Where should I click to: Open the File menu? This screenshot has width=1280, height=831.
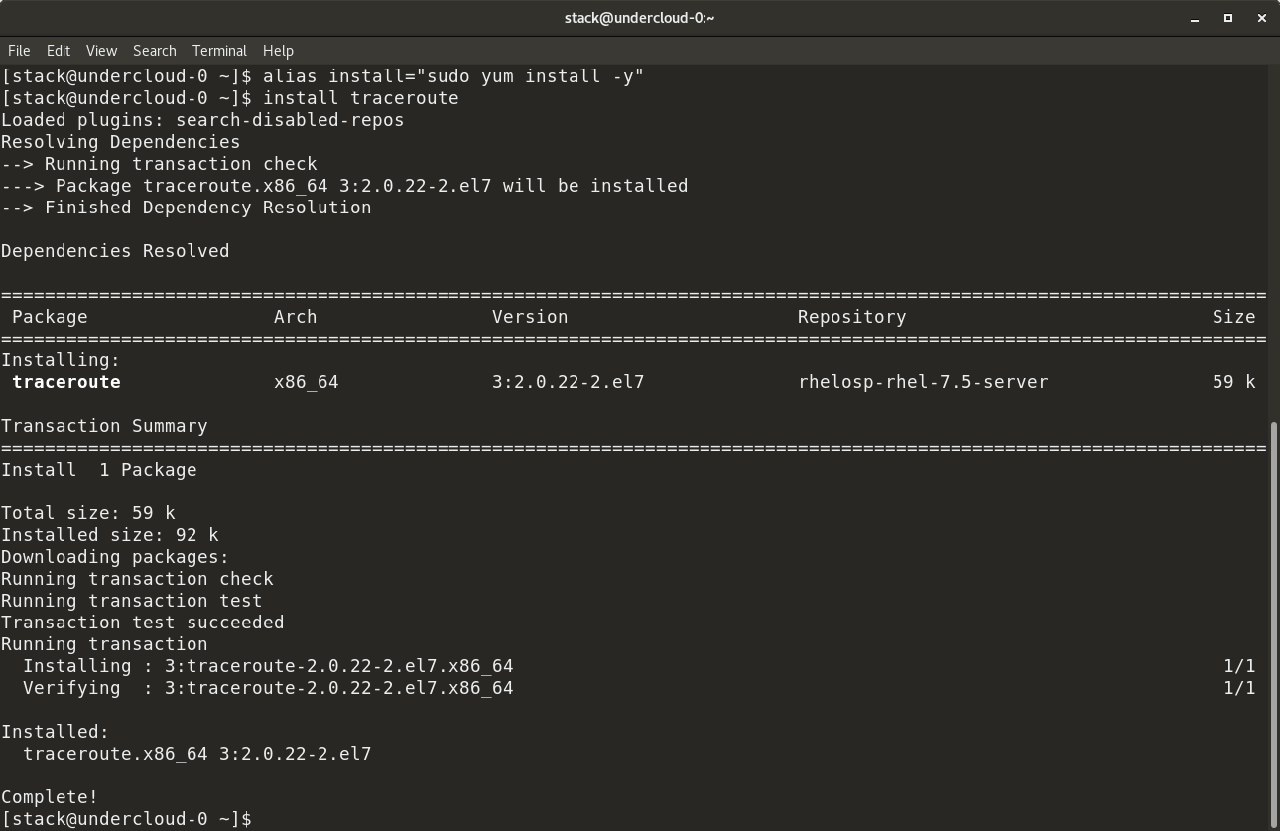[x=18, y=50]
